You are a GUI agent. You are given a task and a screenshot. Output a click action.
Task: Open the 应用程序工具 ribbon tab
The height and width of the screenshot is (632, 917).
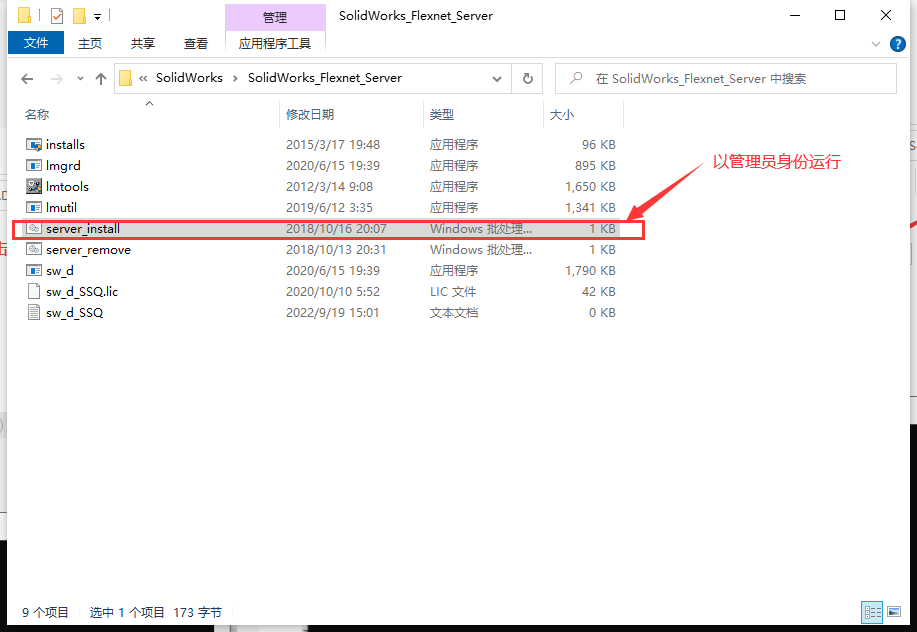click(275, 43)
